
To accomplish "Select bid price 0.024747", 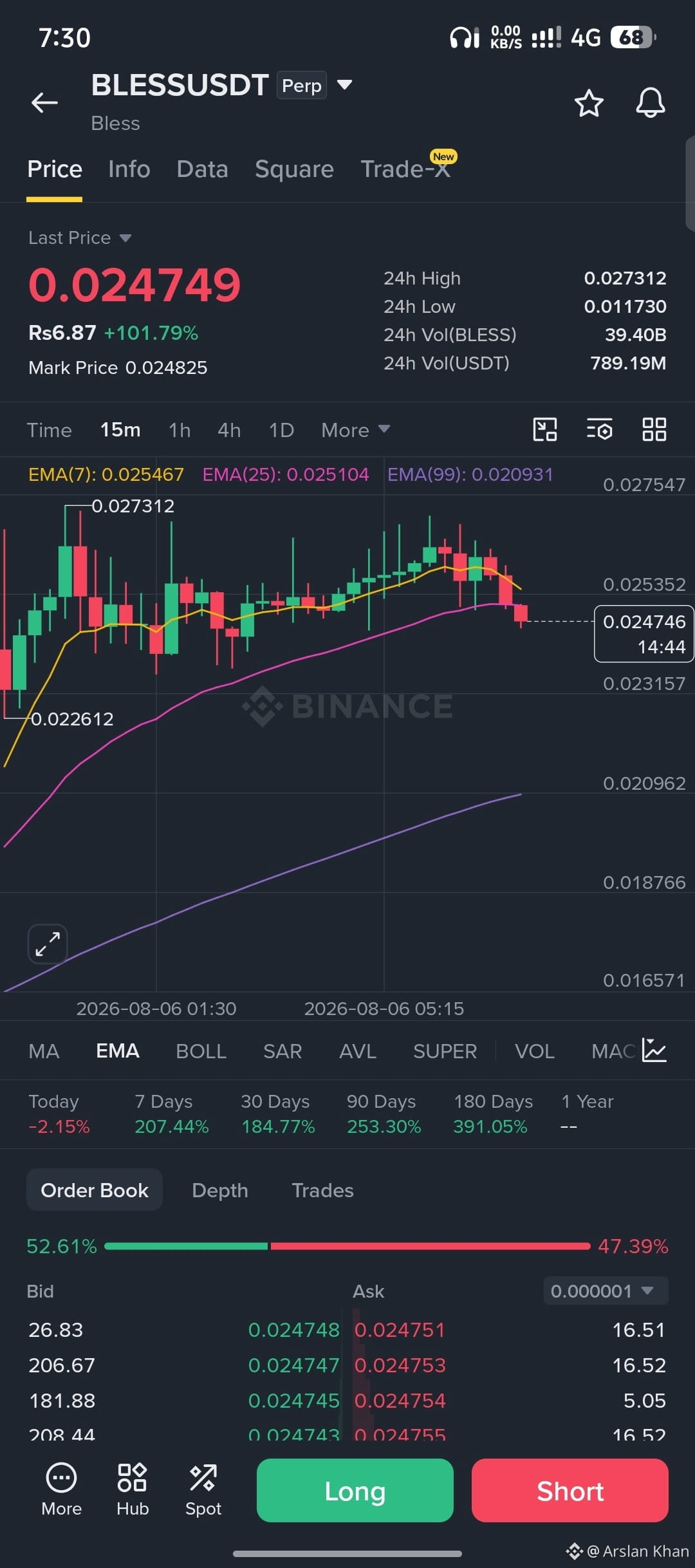I will [x=294, y=1365].
